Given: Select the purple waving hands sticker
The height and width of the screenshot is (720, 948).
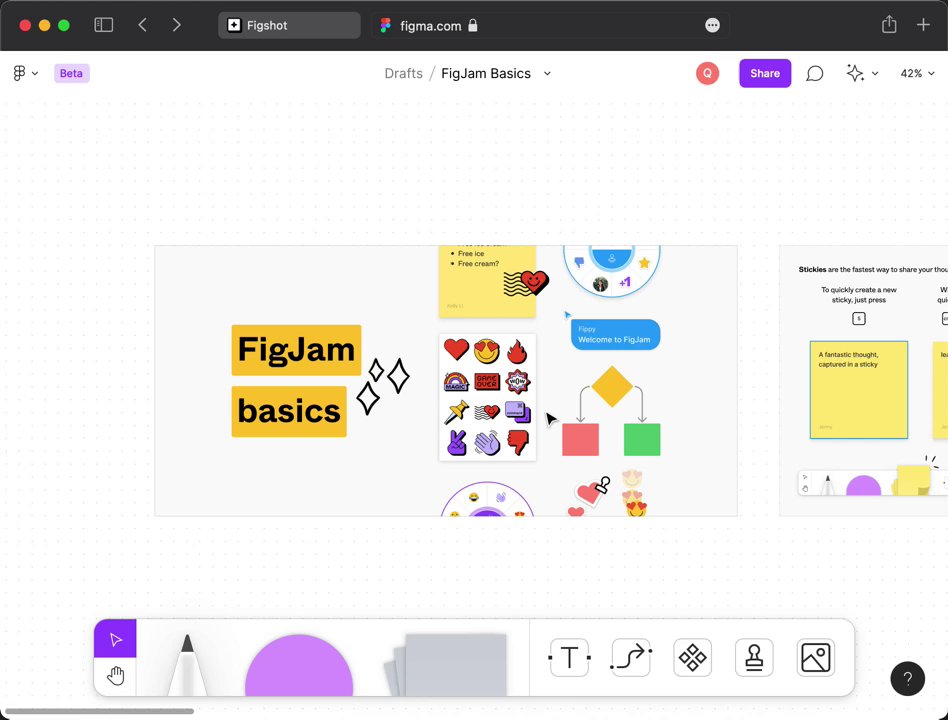Looking at the screenshot, I should pyautogui.click(x=487, y=443).
